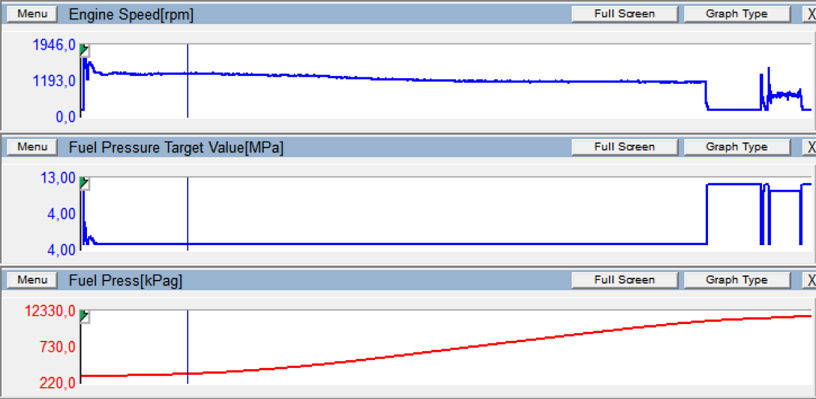Show Fuel Press graph in Full Screen

[624, 280]
